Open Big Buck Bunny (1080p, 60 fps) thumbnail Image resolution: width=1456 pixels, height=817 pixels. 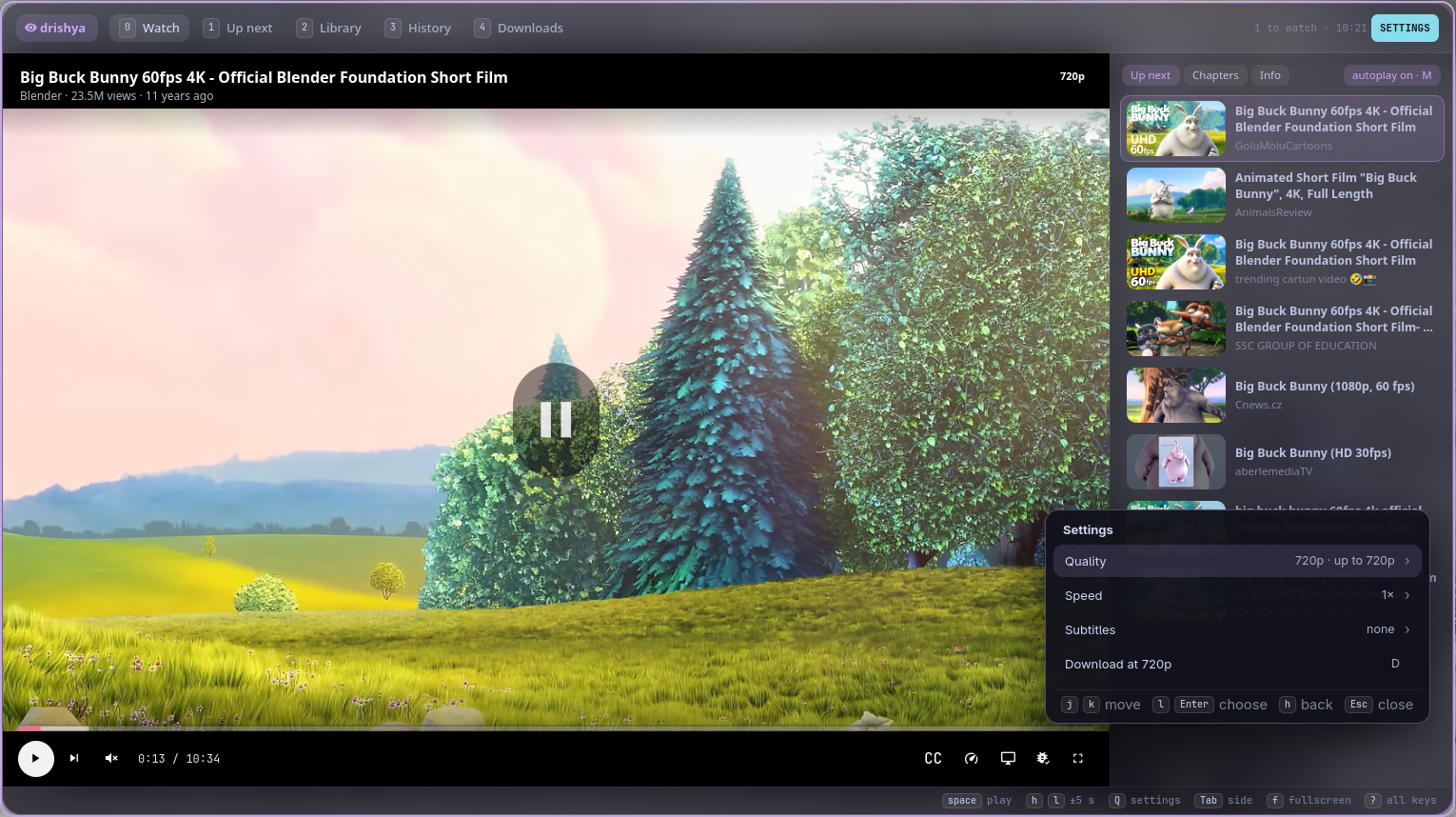point(1176,395)
